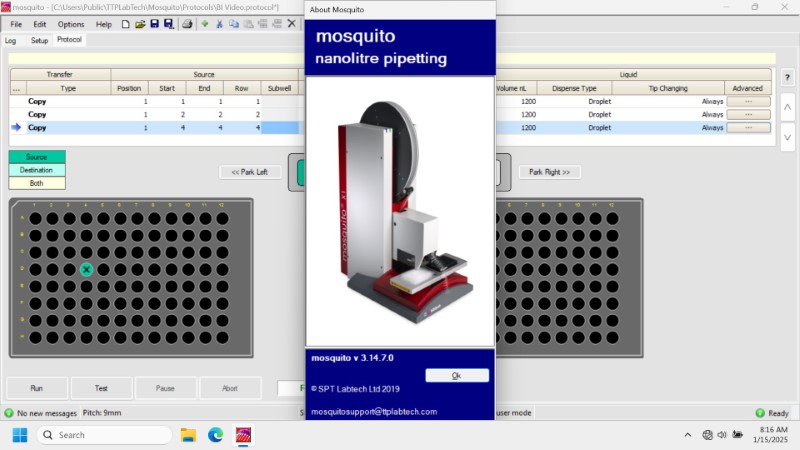Print the protocol using the printer icon
Image resolution: width=800 pixels, height=450 pixels.
tap(187, 24)
